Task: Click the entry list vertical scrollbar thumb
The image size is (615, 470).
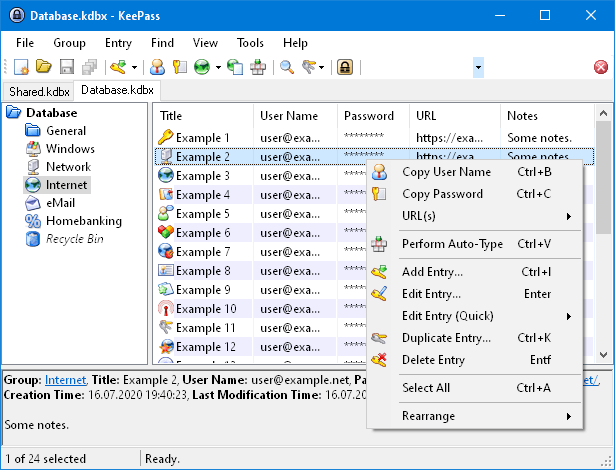Action: click(x=603, y=178)
